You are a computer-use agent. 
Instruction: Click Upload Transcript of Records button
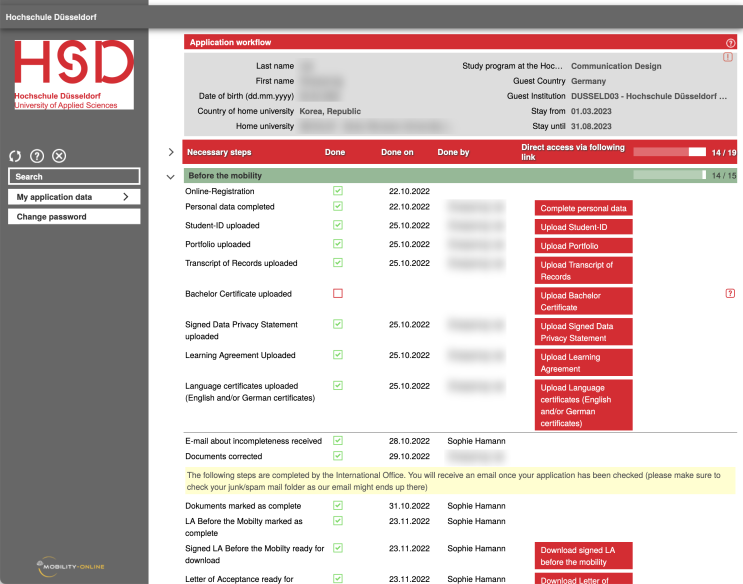point(583,271)
